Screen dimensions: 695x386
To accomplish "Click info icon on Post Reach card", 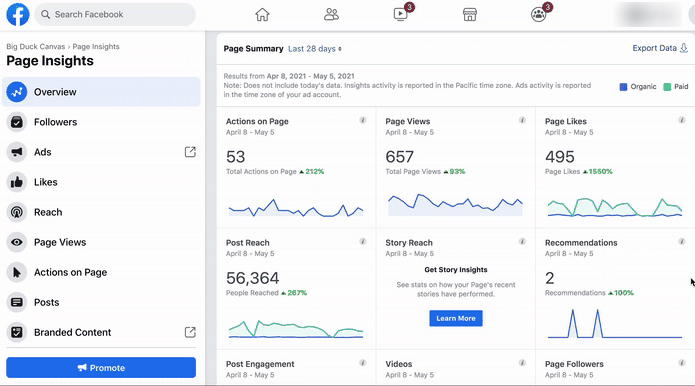I will tap(363, 242).
